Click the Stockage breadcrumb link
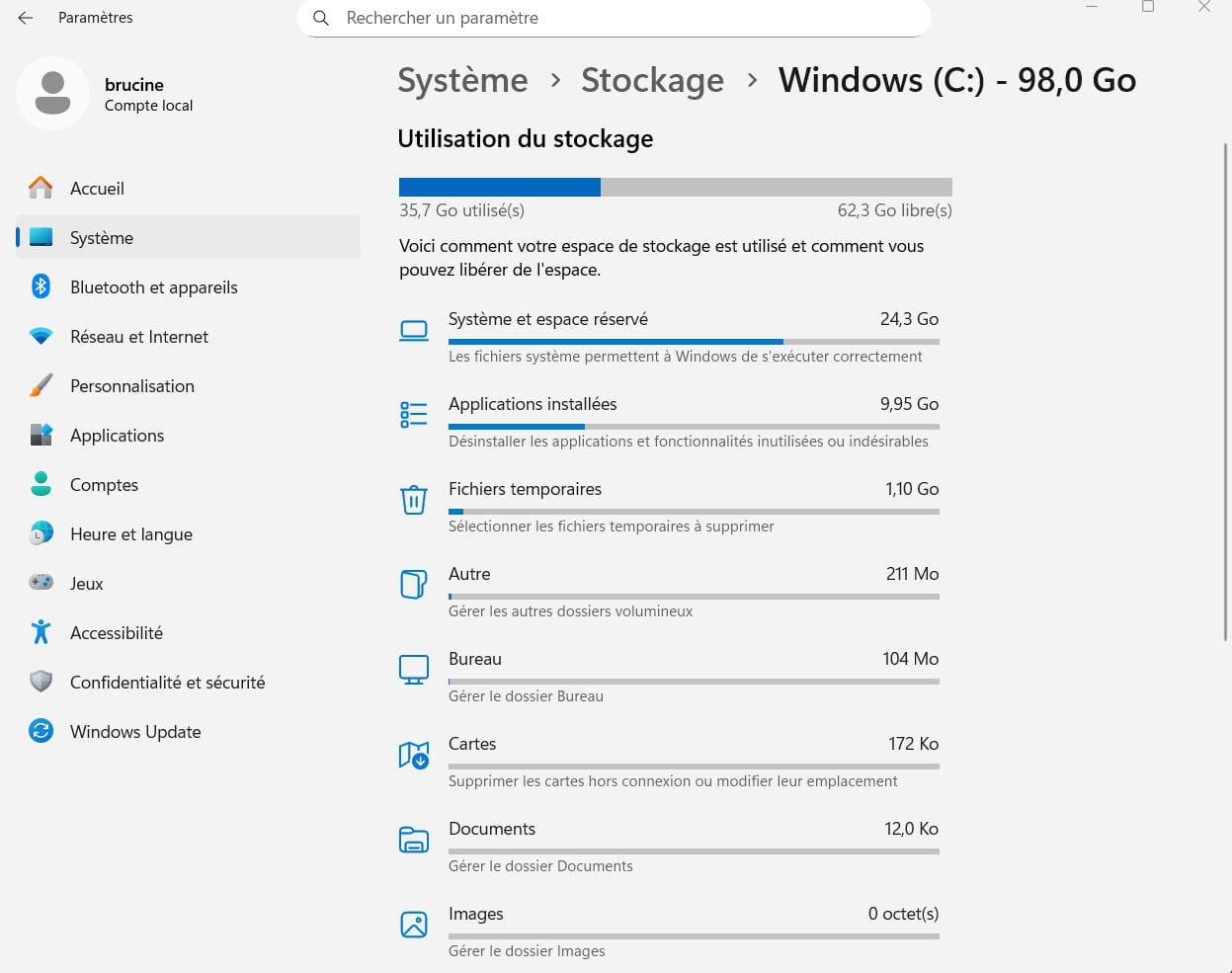 (x=652, y=80)
